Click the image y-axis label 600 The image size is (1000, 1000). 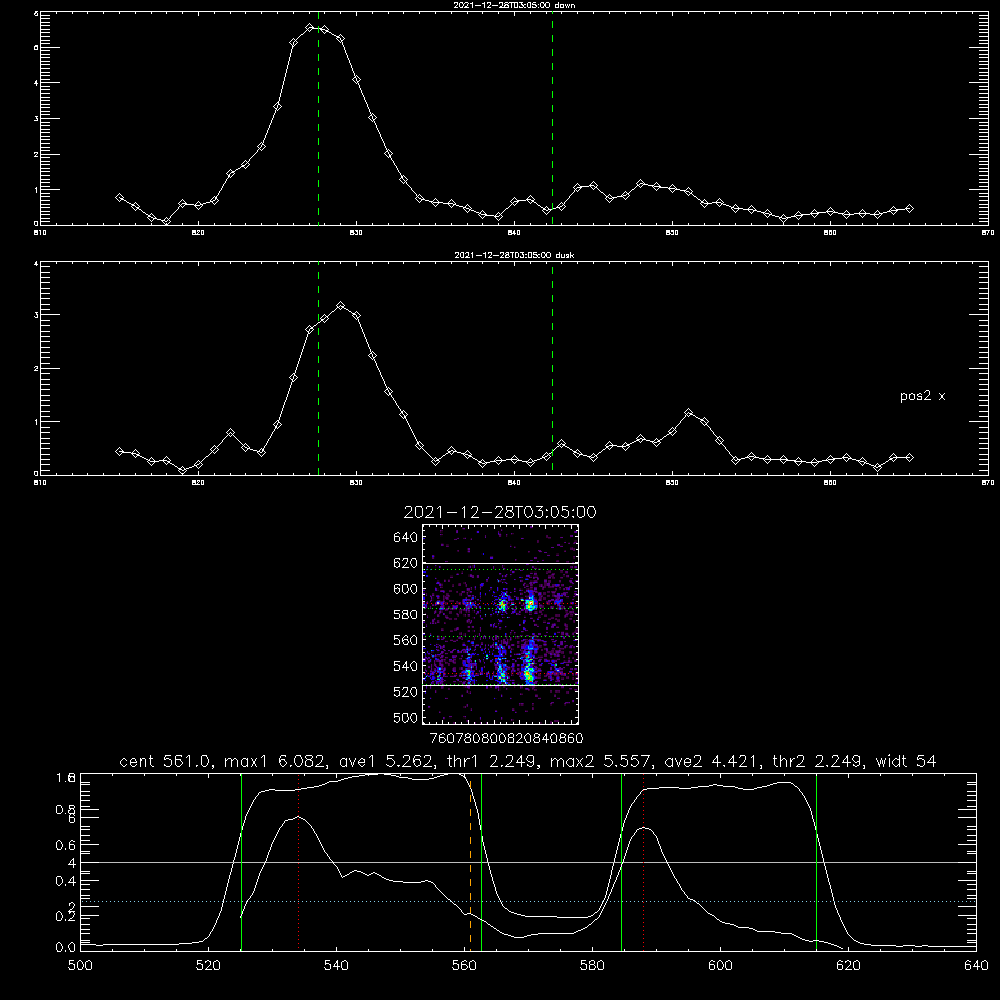pyautogui.click(x=405, y=589)
